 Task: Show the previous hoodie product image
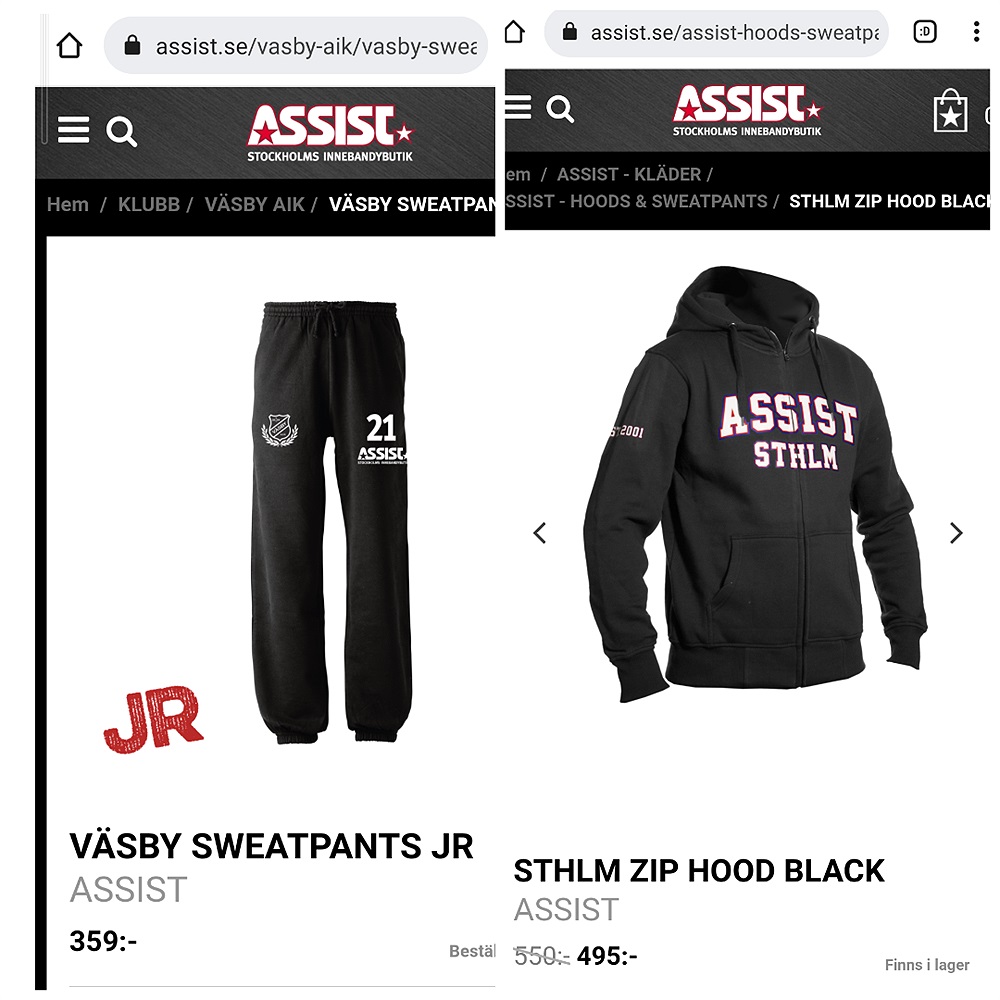(540, 533)
